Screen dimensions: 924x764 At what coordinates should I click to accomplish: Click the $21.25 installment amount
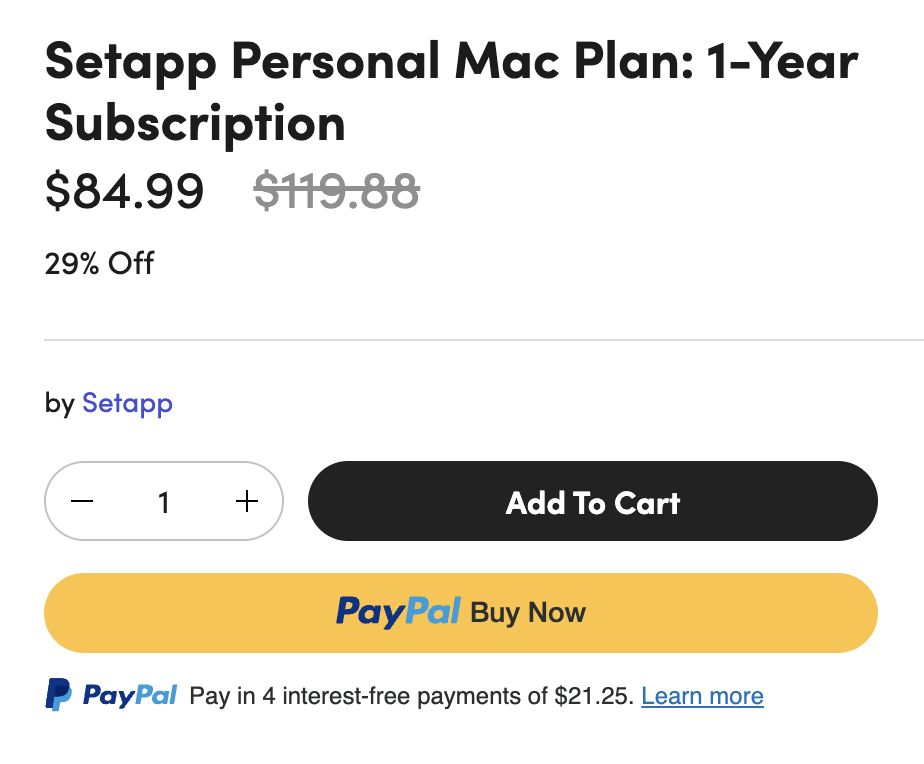[594, 696]
